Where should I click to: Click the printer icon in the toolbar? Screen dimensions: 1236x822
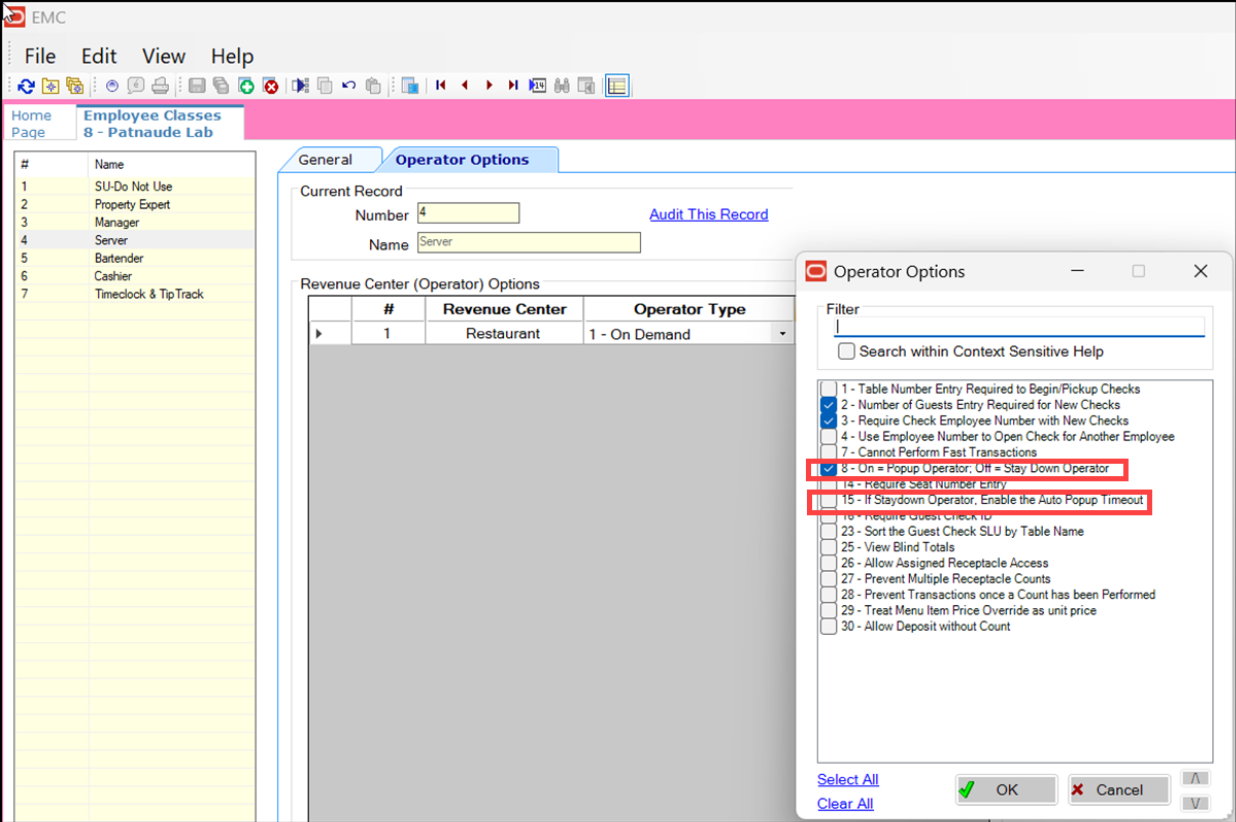tap(160, 86)
